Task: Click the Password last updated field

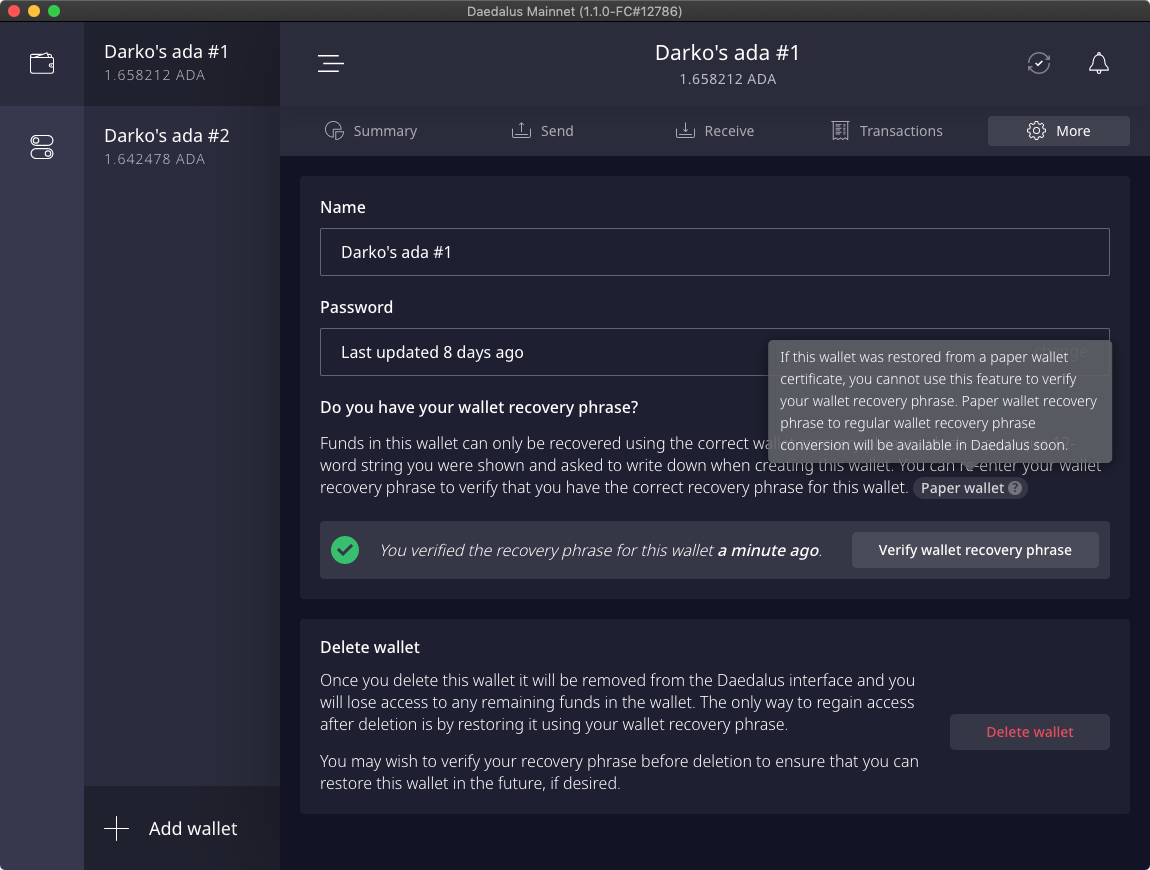Action: coord(540,352)
